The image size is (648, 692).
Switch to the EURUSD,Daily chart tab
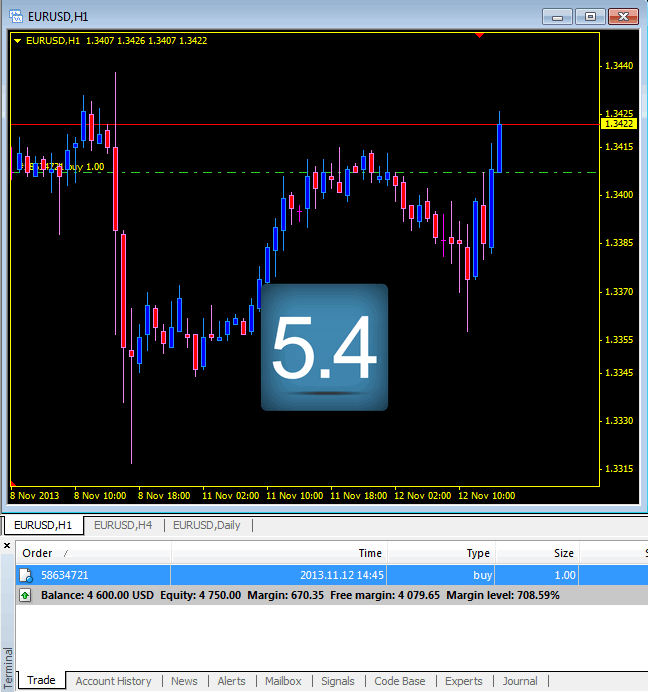pos(206,525)
